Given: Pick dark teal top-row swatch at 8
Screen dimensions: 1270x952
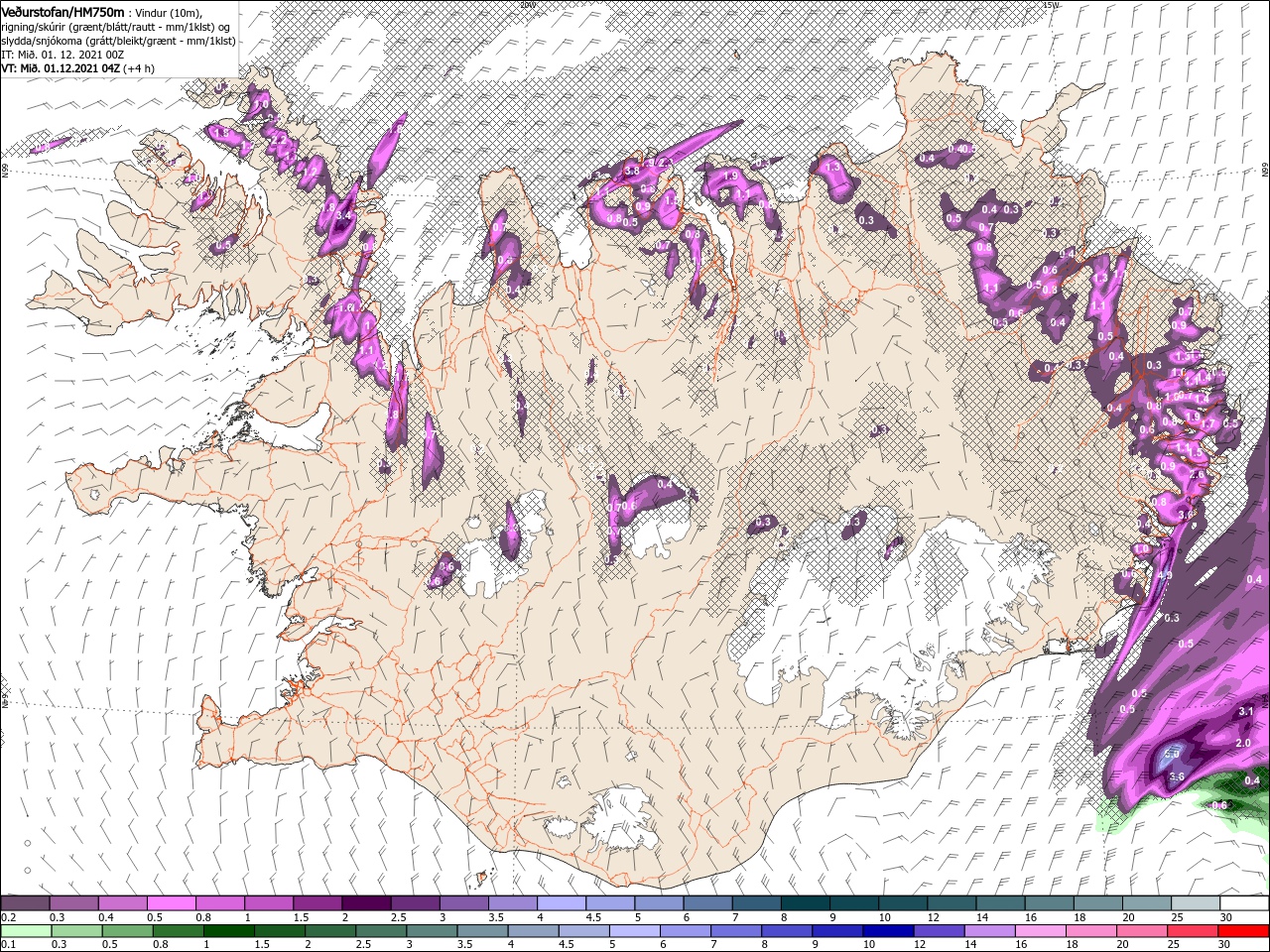Looking at the screenshot, I should pyautogui.click(x=806, y=903).
